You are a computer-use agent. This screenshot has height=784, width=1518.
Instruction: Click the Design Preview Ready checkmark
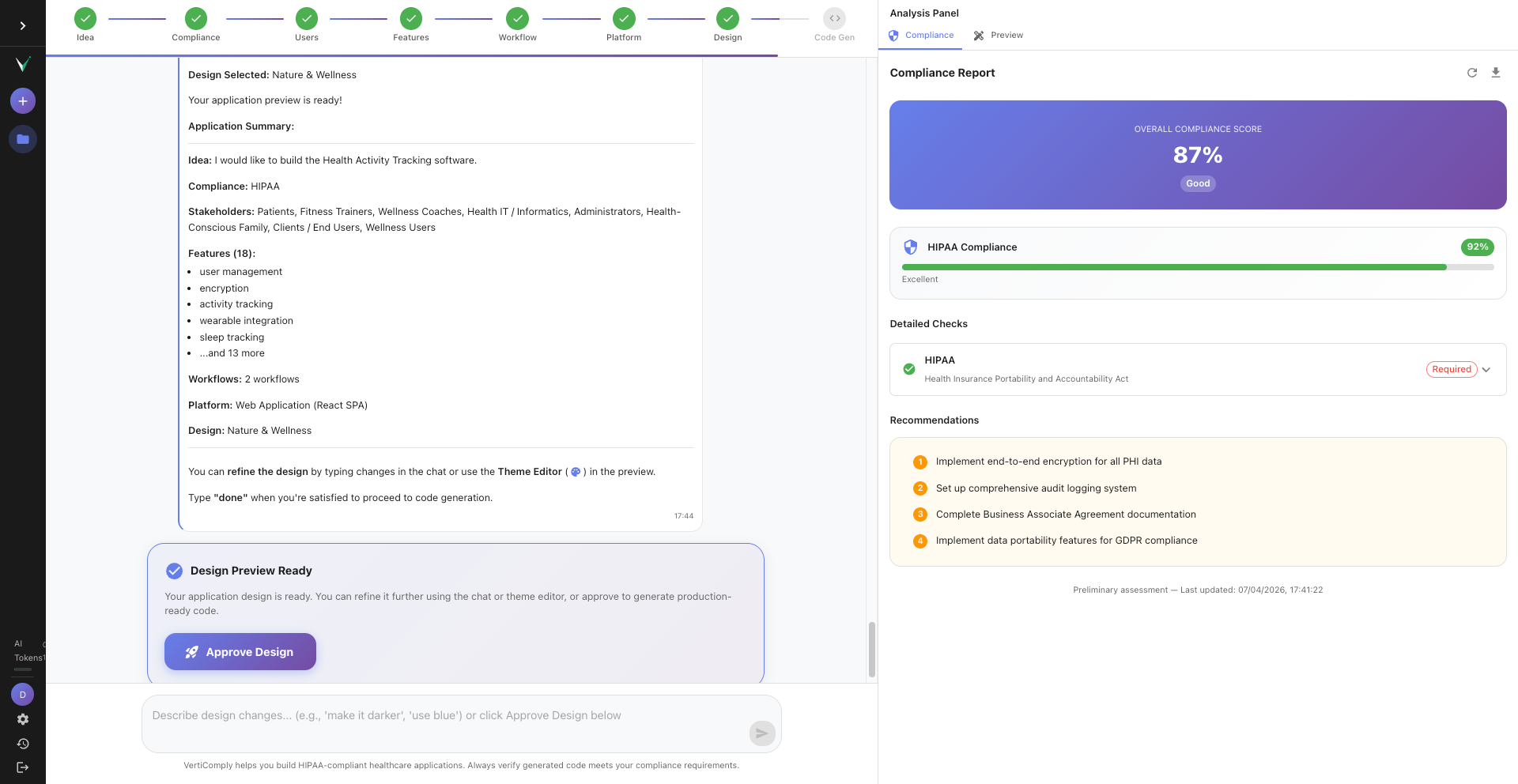[x=175, y=571]
